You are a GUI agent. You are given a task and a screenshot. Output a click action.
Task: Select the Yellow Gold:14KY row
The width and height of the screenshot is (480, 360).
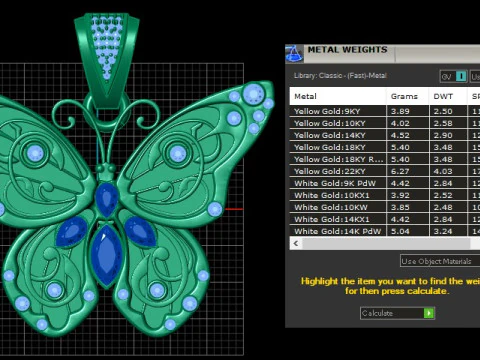coord(385,135)
